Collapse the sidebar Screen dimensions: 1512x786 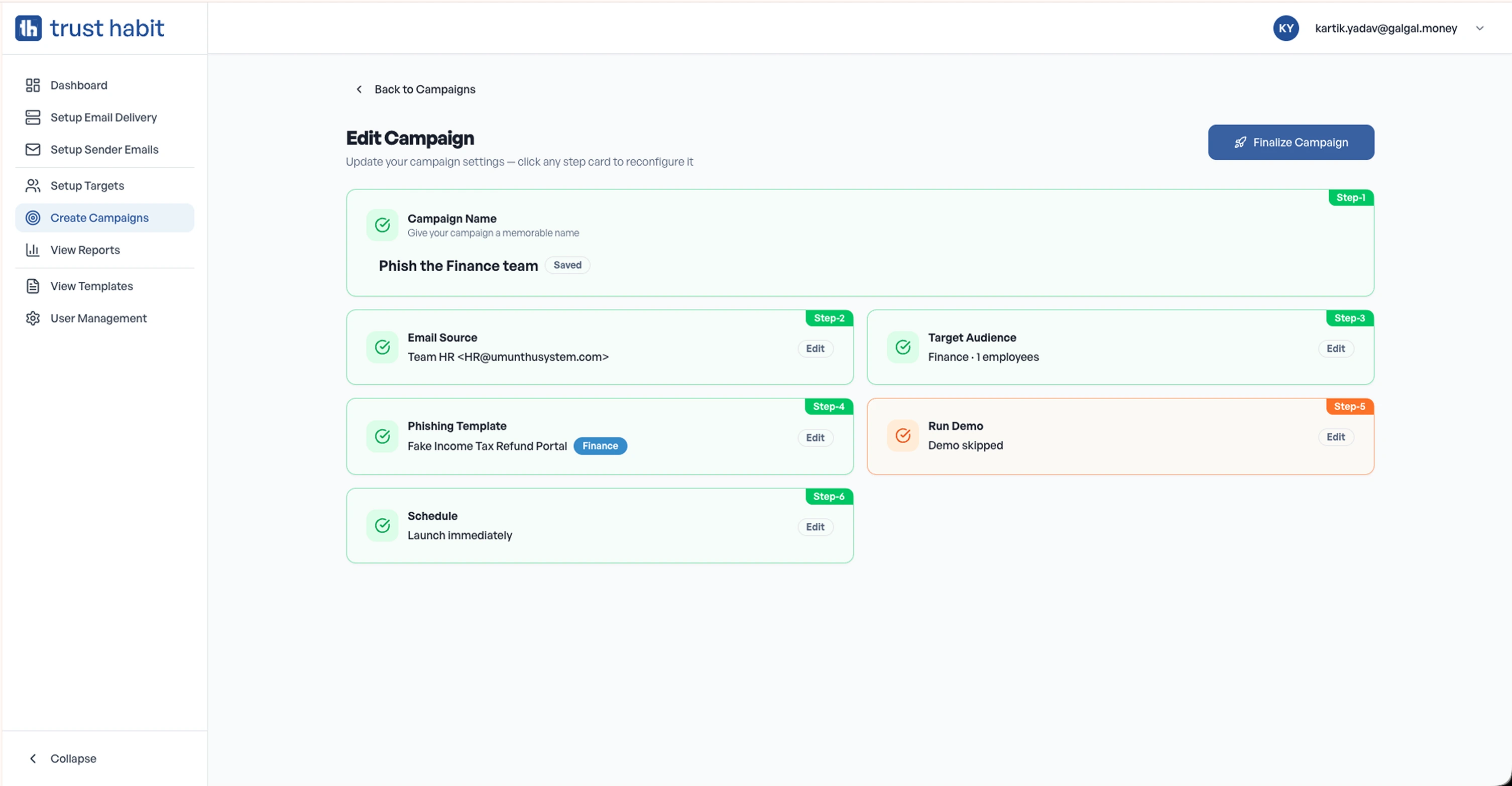click(62, 758)
